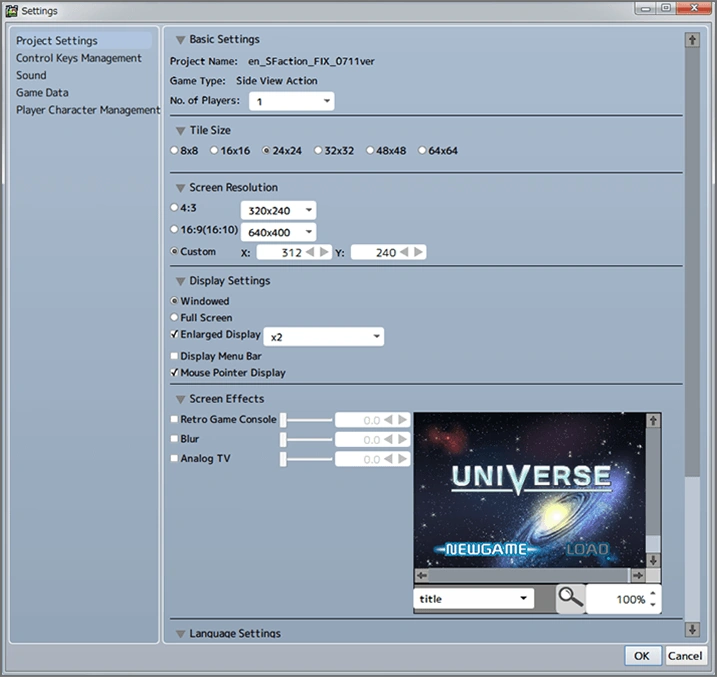This screenshot has height=677, width=717.
Task: Click the main panel scroll-up arrow
Action: click(x=692, y=40)
